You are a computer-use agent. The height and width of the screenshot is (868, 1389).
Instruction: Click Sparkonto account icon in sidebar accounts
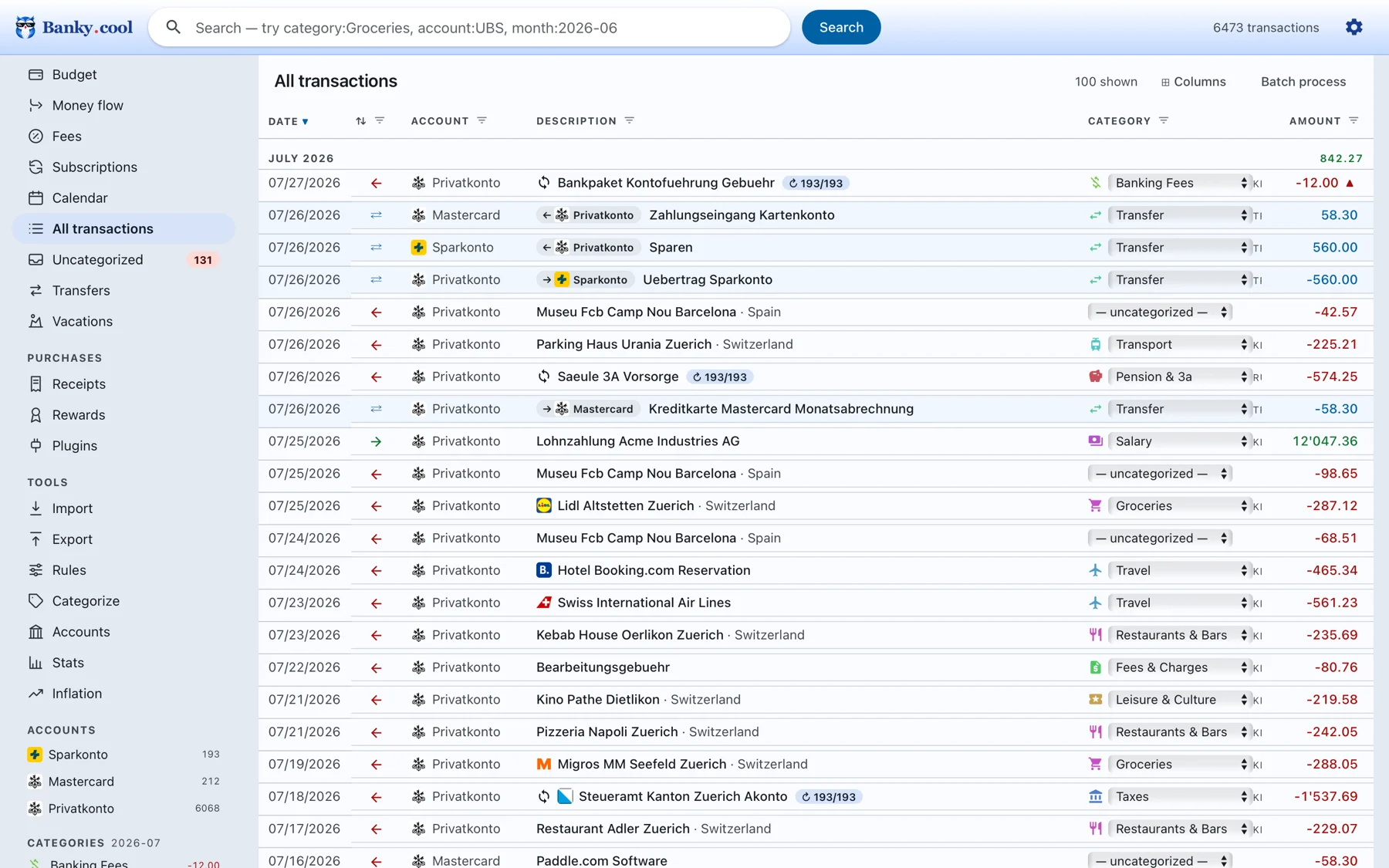pos(35,755)
